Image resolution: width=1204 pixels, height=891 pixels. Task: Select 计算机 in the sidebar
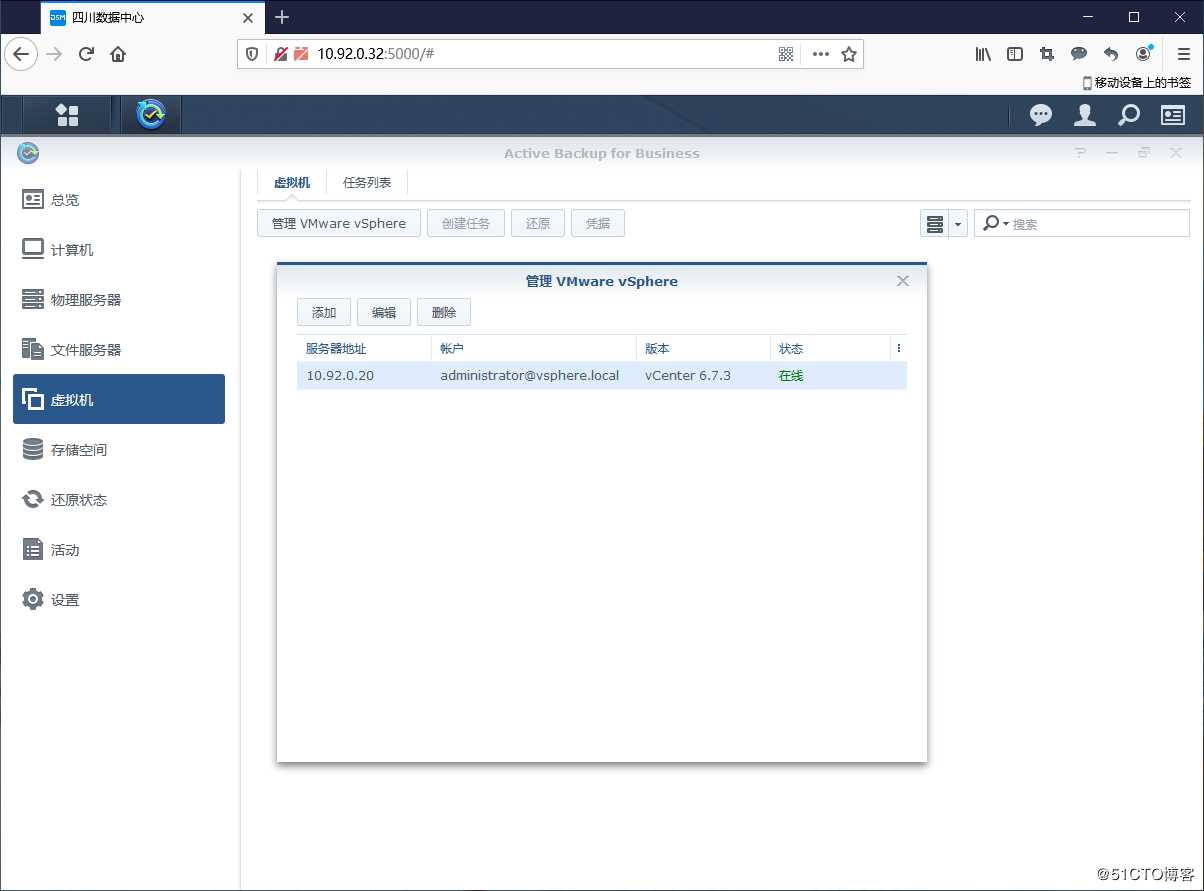tap(119, 249)
